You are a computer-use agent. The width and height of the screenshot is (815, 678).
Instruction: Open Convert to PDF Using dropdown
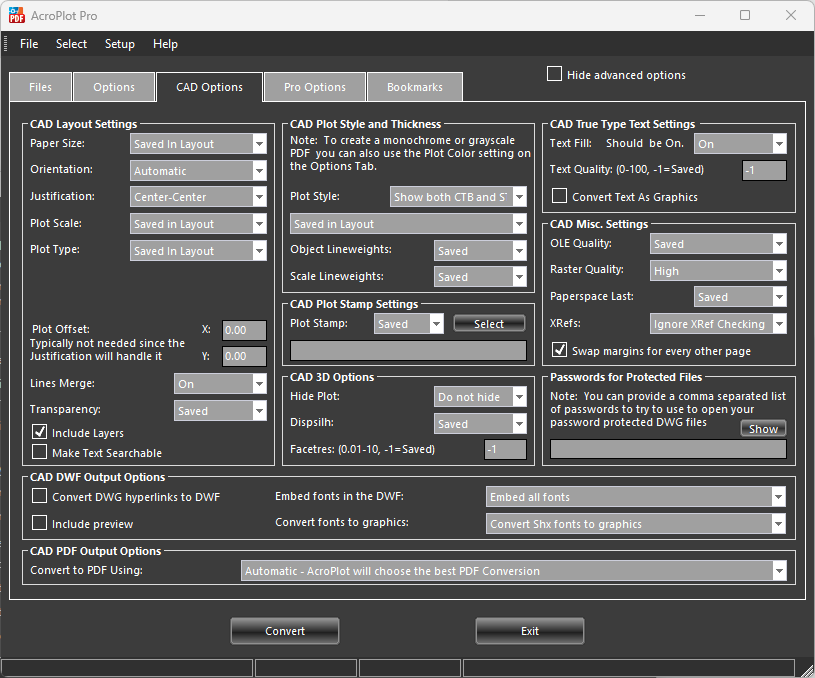(514, 571)
